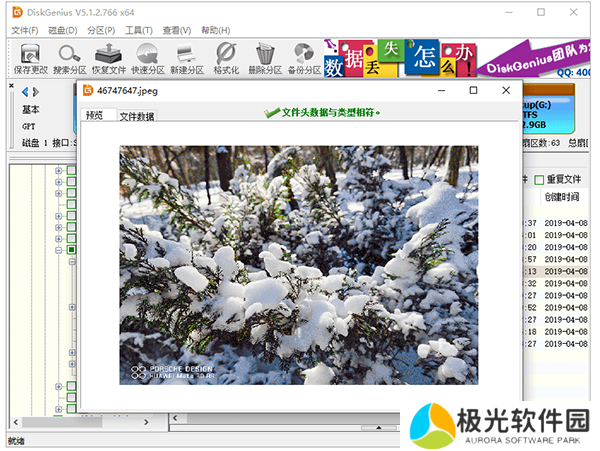The image size is (600, 451).
Task: Select the 快速分区 (Quick Partition) icon
Action: (x=148, y=59)
